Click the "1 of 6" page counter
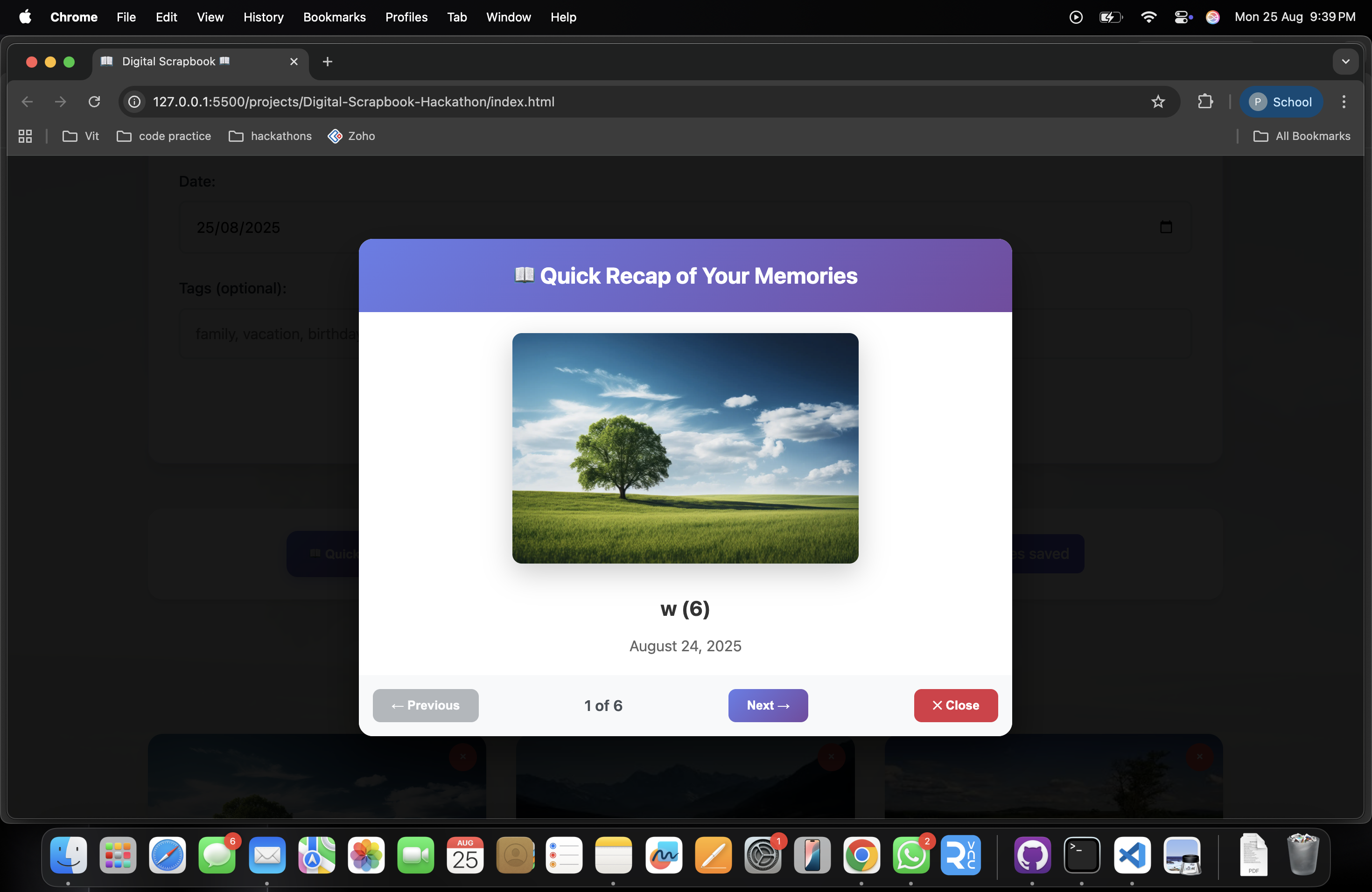Viewport: 1372px width, 892px height. [x=603, y=705]
